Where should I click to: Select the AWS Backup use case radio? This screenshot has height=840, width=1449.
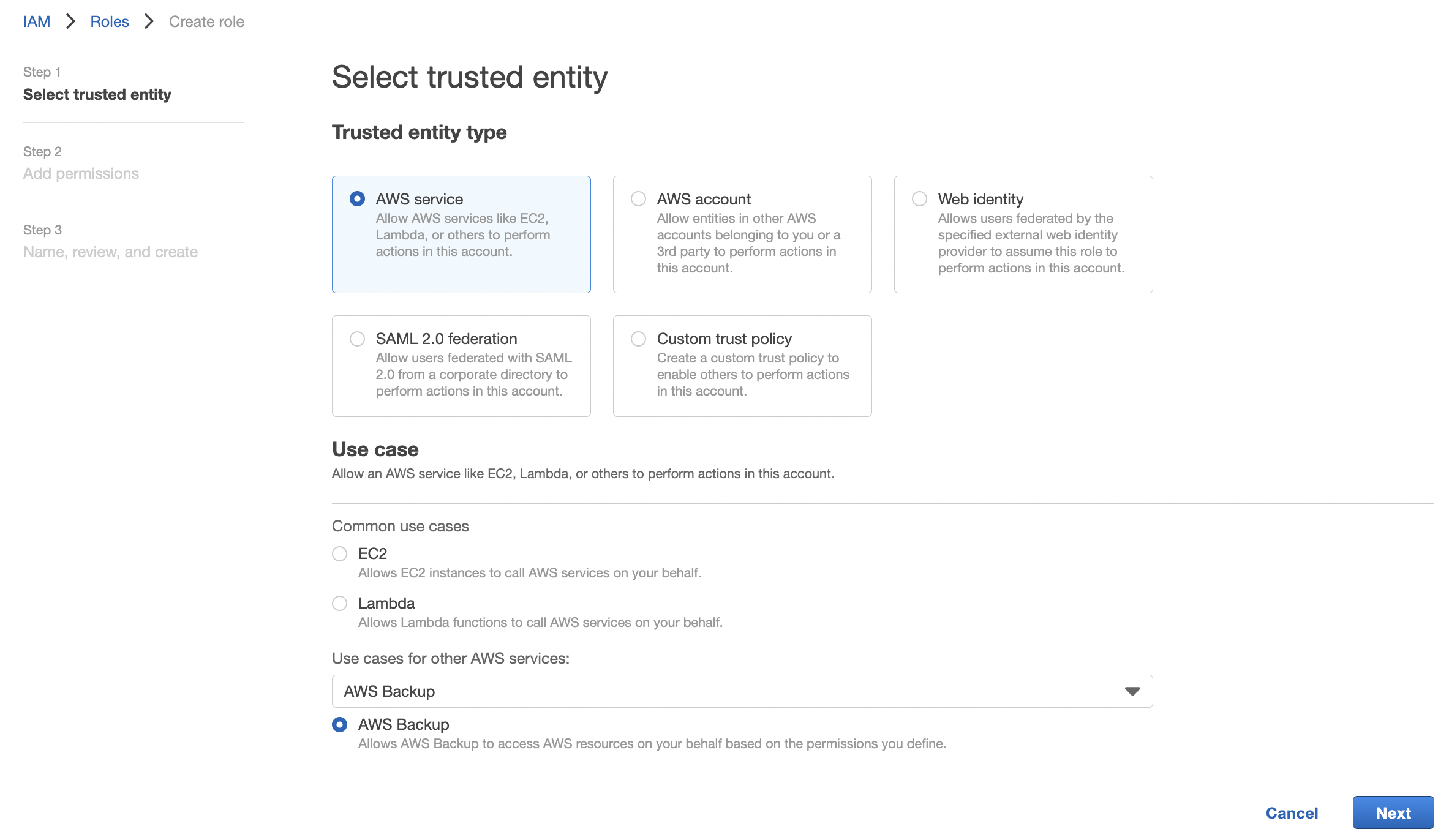(x=339, y=724)
